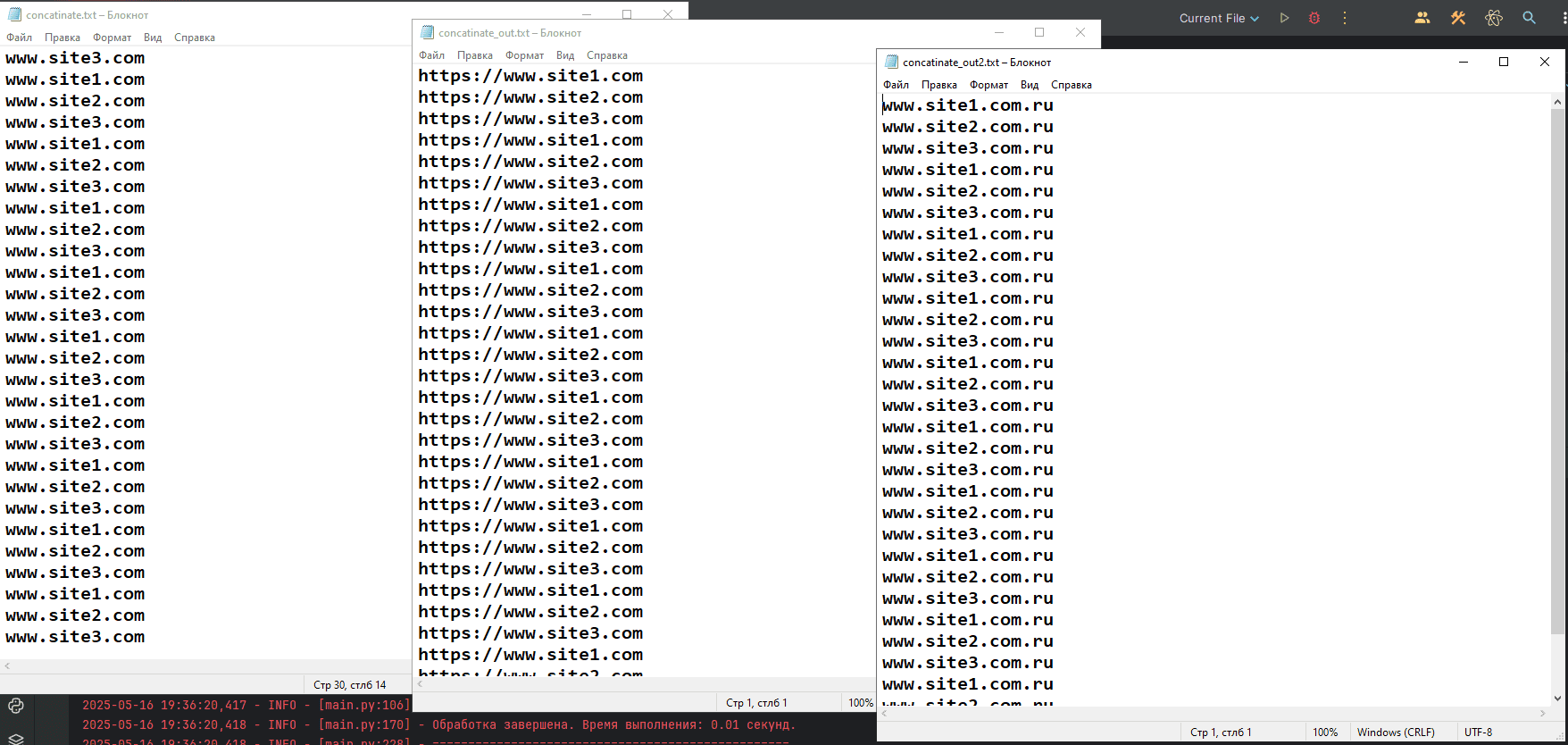The height and width of the screenshot is (745, 1568).
Task: Click Стр 30, стлб 14 status in concatinate.txt
Action: coord(350,685)
